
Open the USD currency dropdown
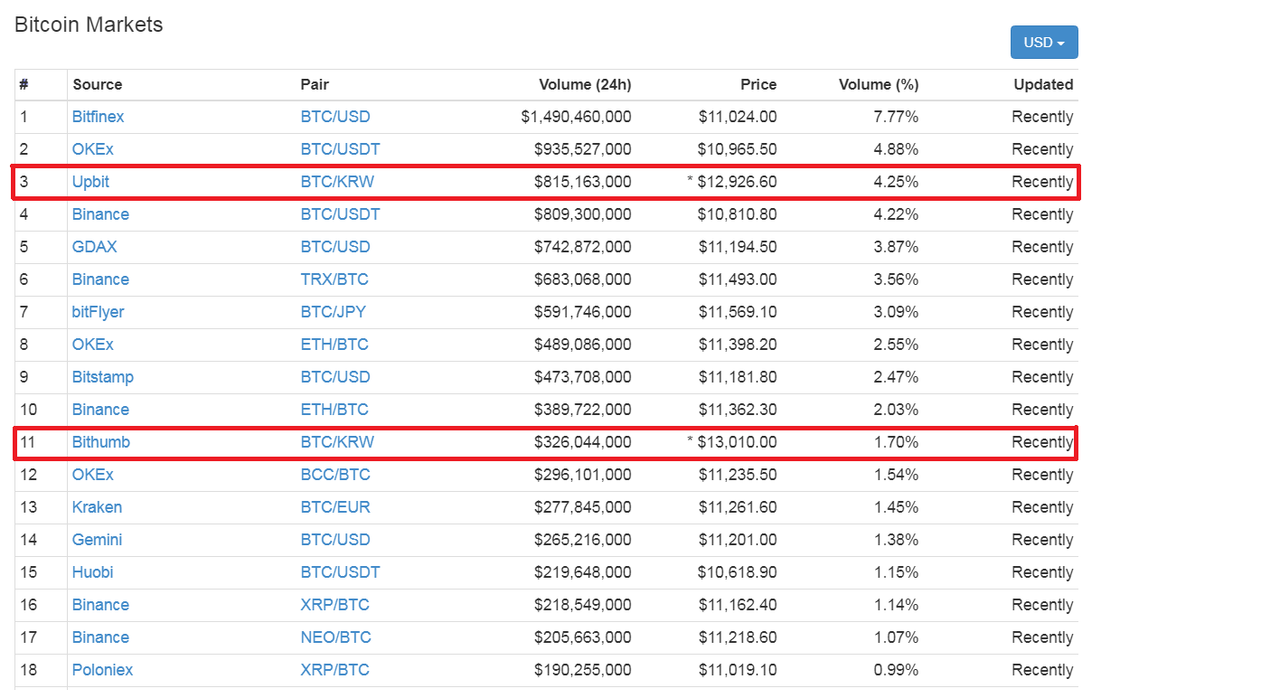point(1044,42)
